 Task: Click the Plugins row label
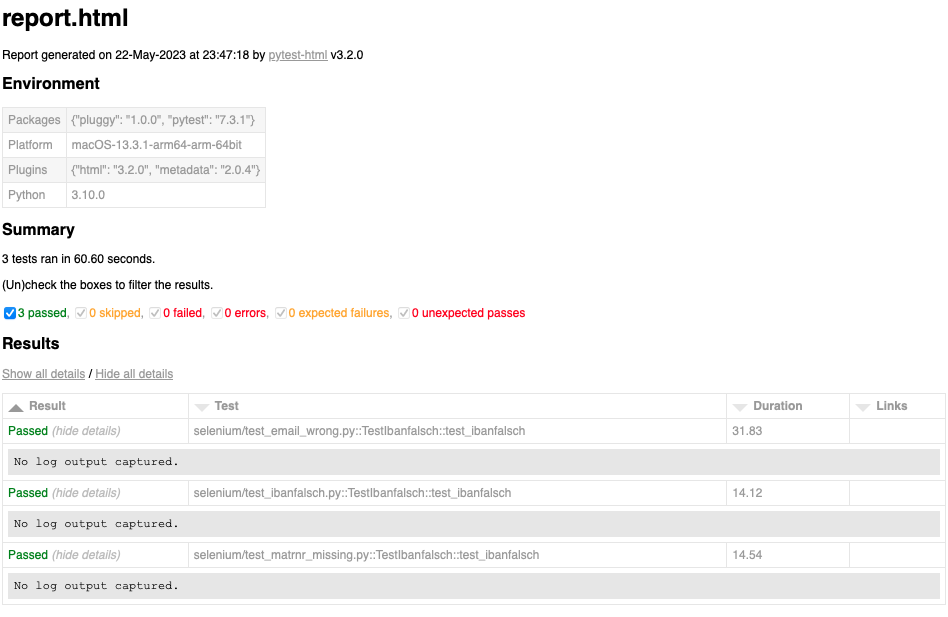click(34, 170)
